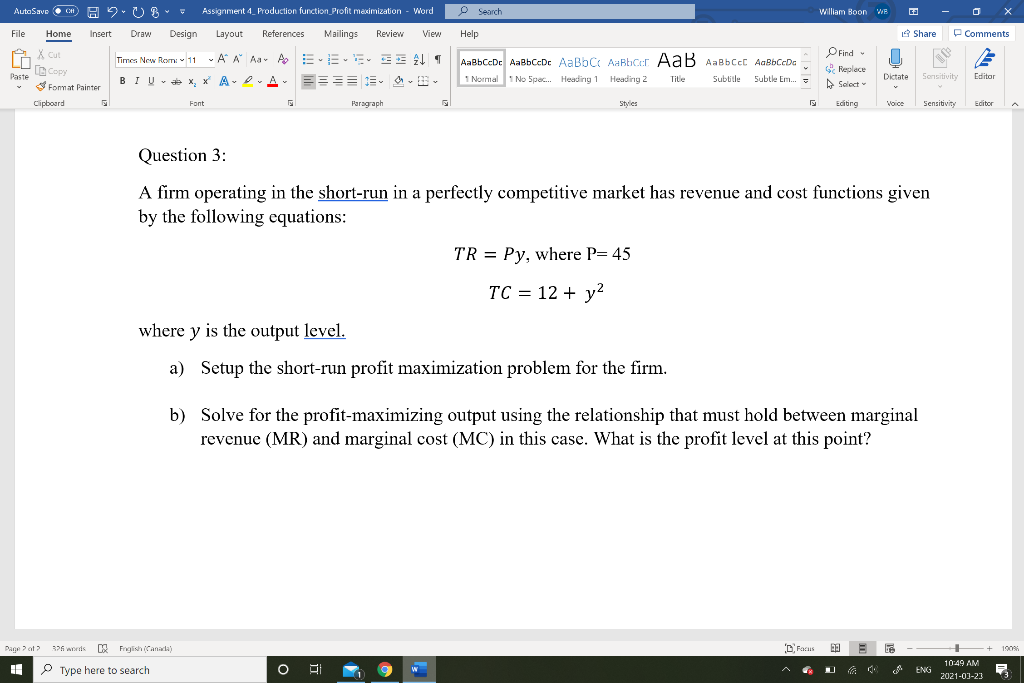Click the Comments button
The height and width of the screenshot is (683, 1024).
click(981, 33)
